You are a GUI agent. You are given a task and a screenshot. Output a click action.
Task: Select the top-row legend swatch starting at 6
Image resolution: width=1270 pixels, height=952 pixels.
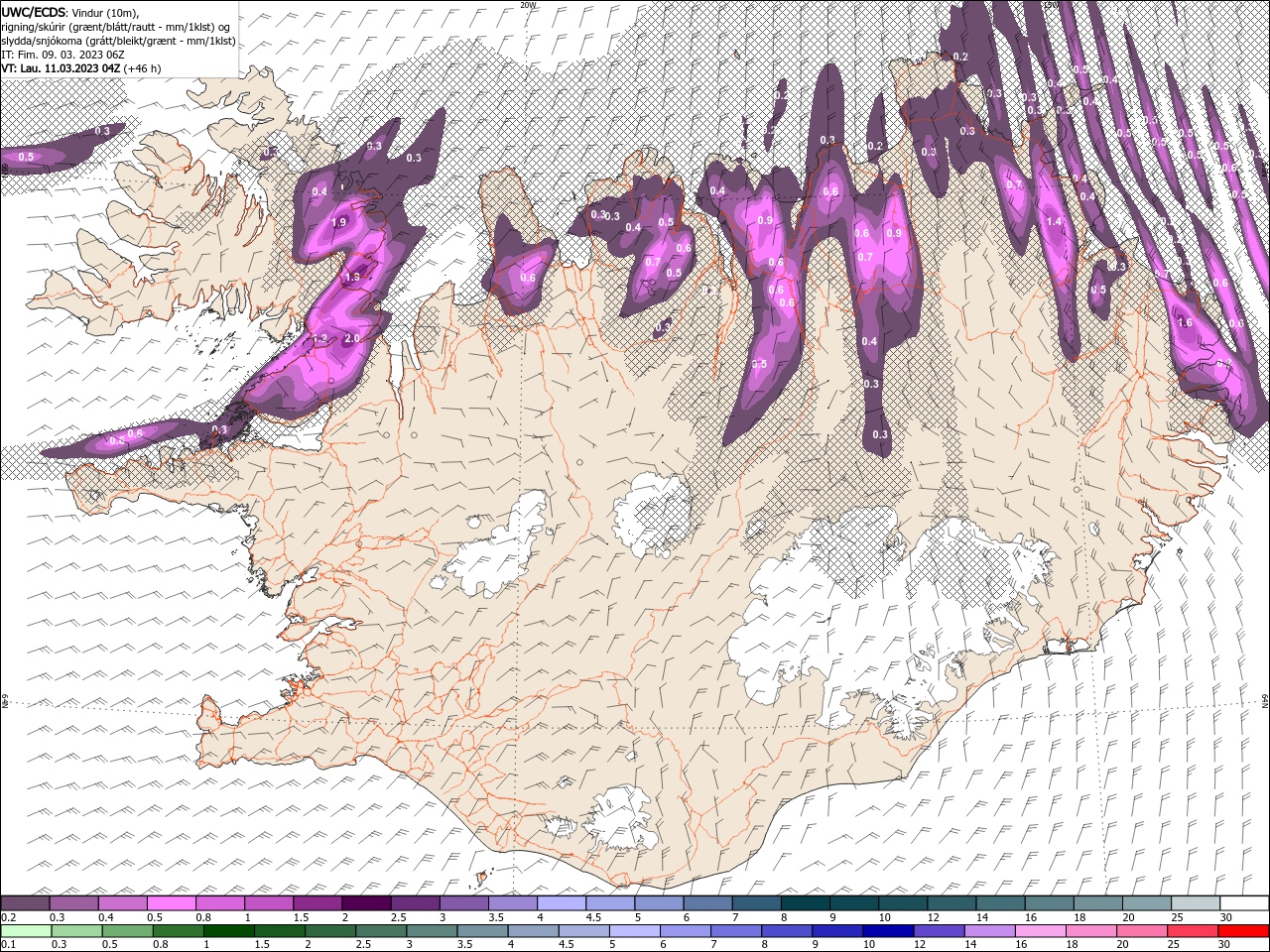tap(707, 903)
